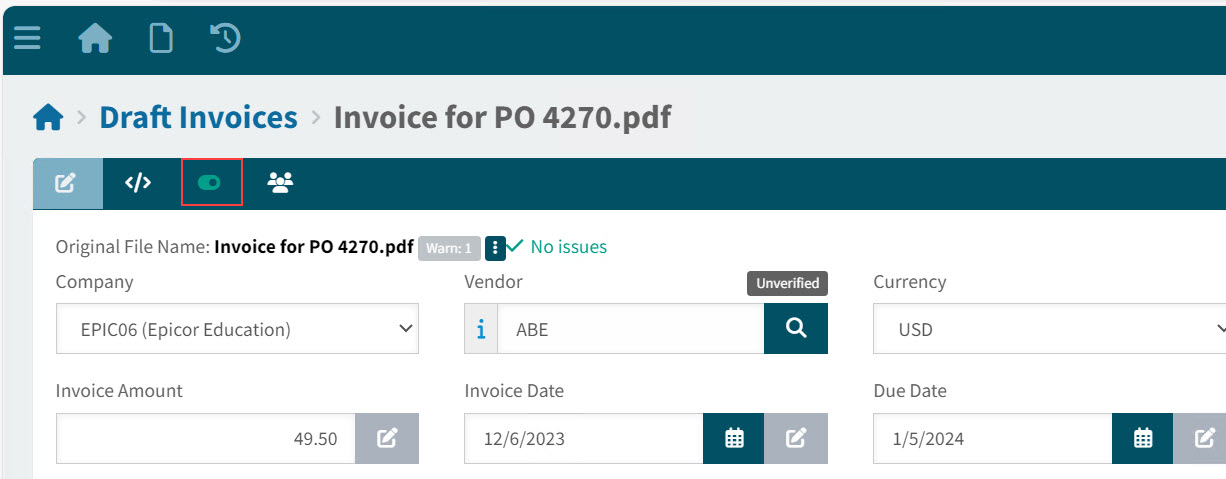Expand the Company dropdown
Viewport: 1226px width, 479px height.
click(x=237, y=329)
